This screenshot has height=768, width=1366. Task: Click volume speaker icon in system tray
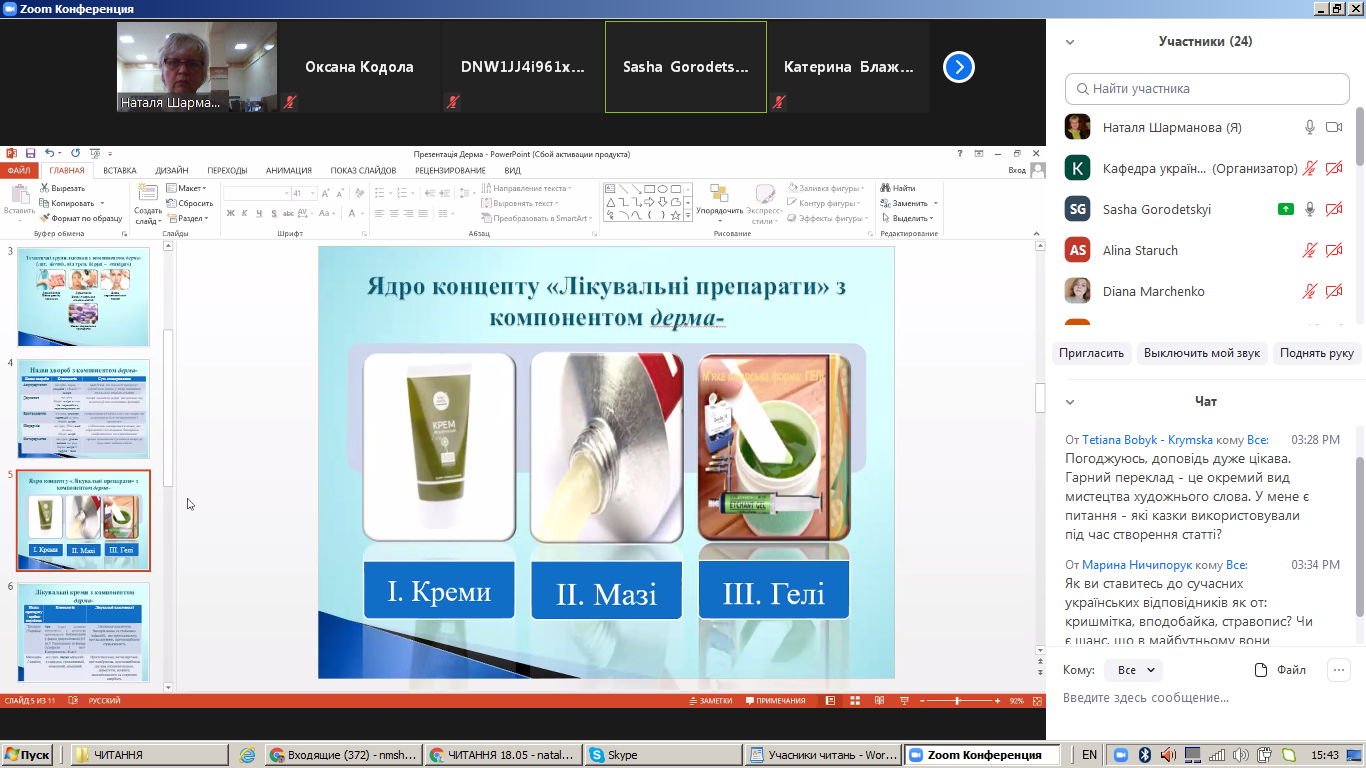pyautogui.click(x=1241, y=755)
